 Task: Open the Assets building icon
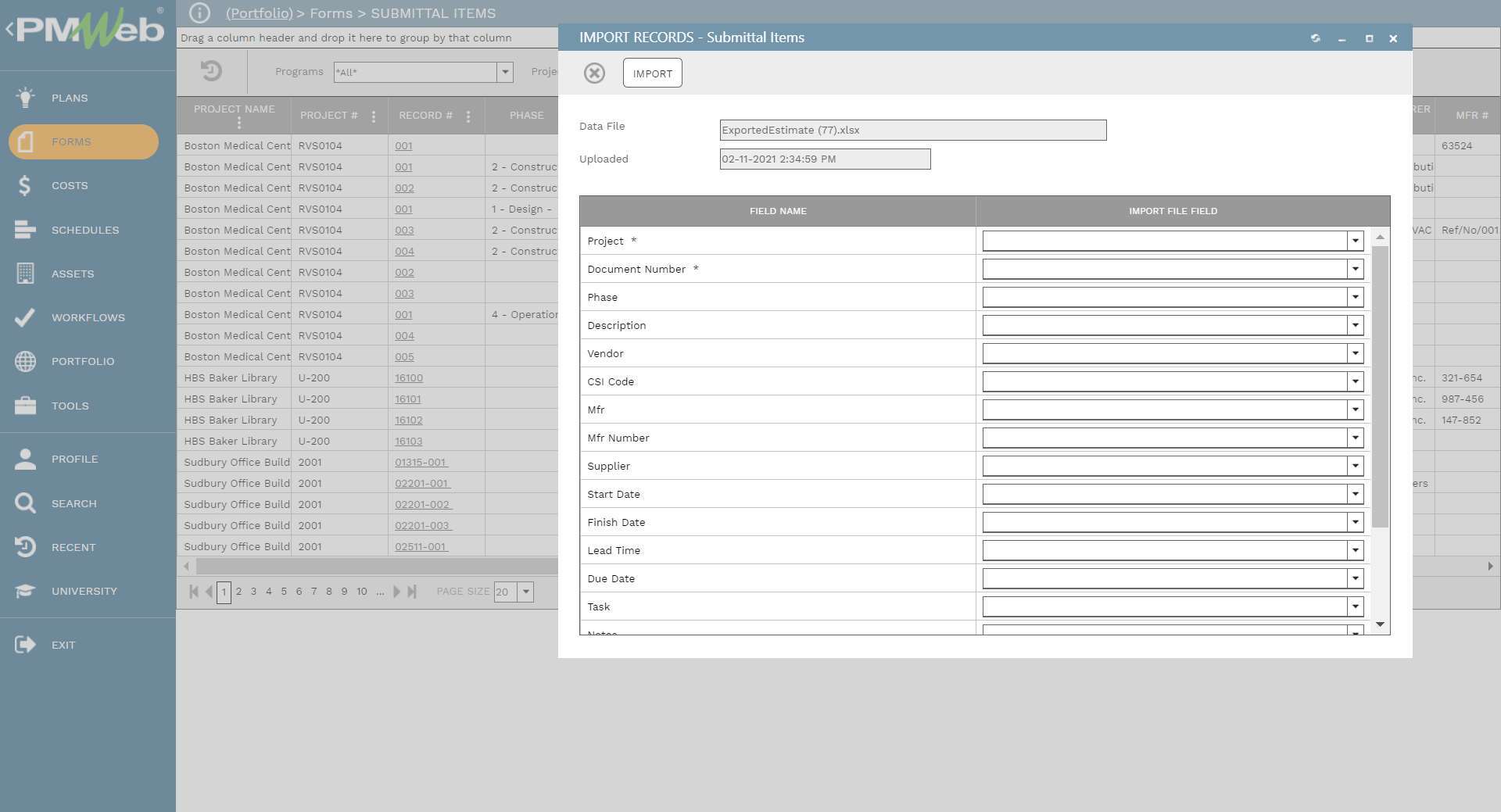click(x=25, y=274)
